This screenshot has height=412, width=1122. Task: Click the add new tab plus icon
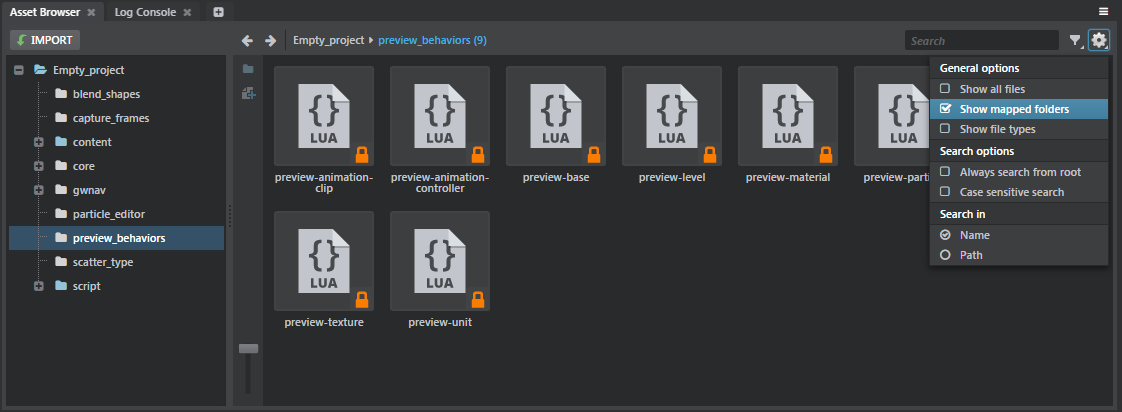click(x=218, y=12)
